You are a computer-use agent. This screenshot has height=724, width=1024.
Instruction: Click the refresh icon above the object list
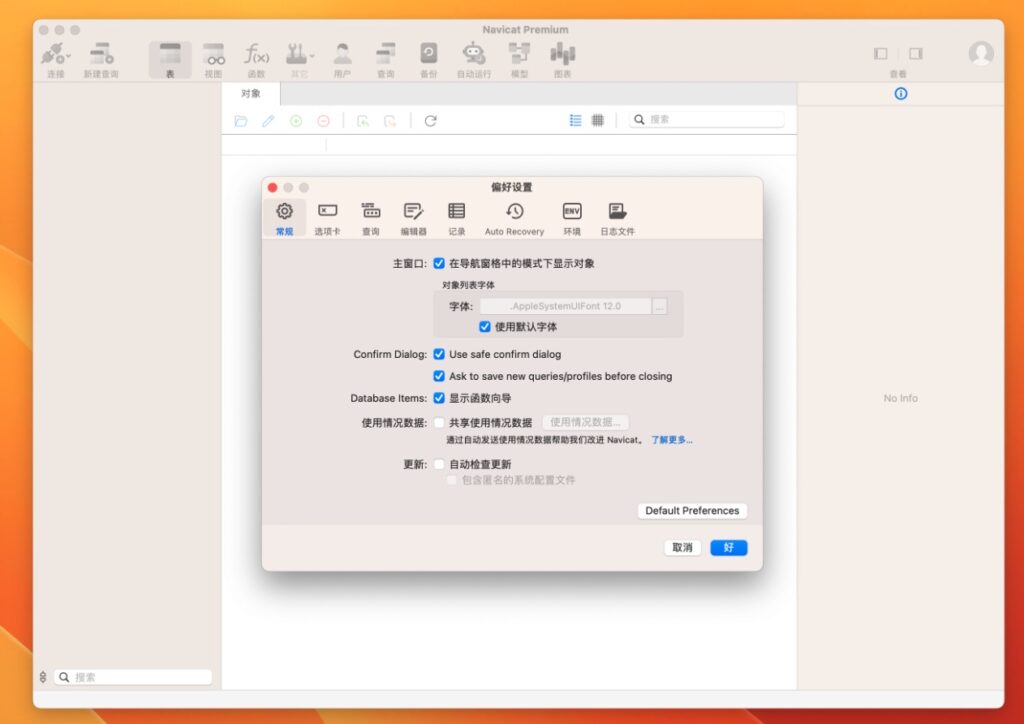pos(431,120)
